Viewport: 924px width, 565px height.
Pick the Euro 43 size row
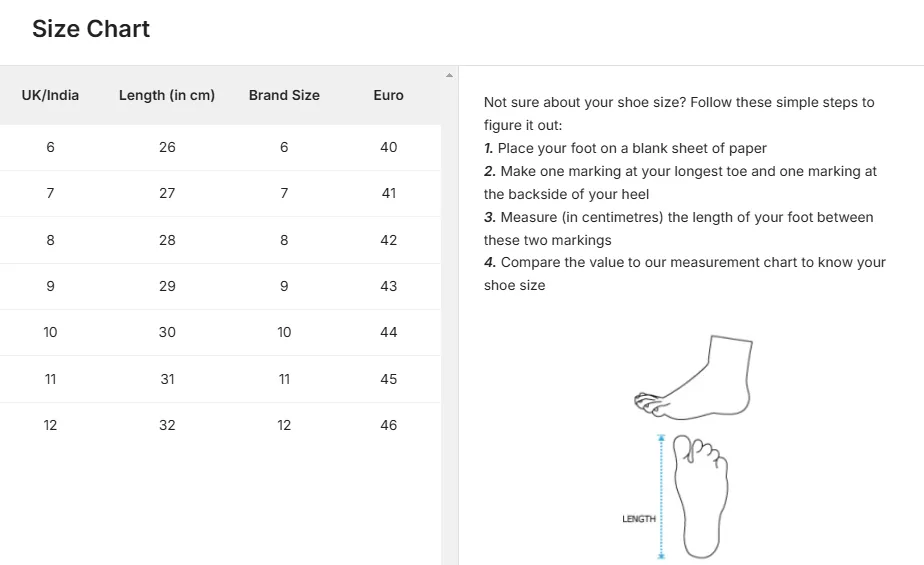click(220, 286)
